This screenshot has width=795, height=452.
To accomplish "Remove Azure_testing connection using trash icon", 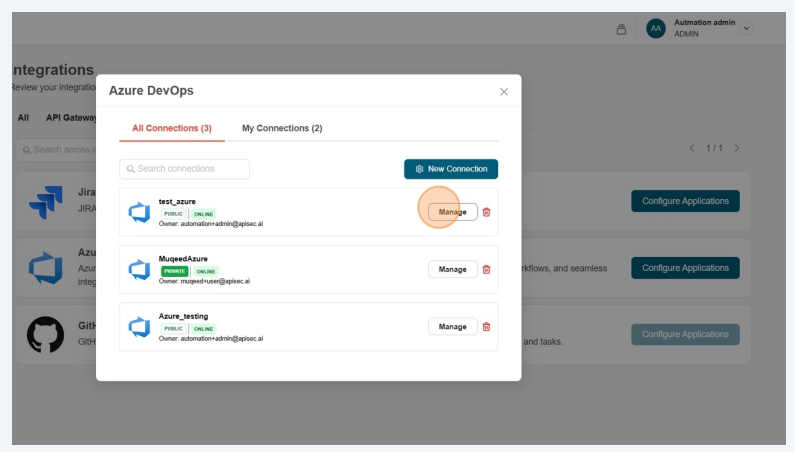I will pyautogui.click(x=487, y=327).
